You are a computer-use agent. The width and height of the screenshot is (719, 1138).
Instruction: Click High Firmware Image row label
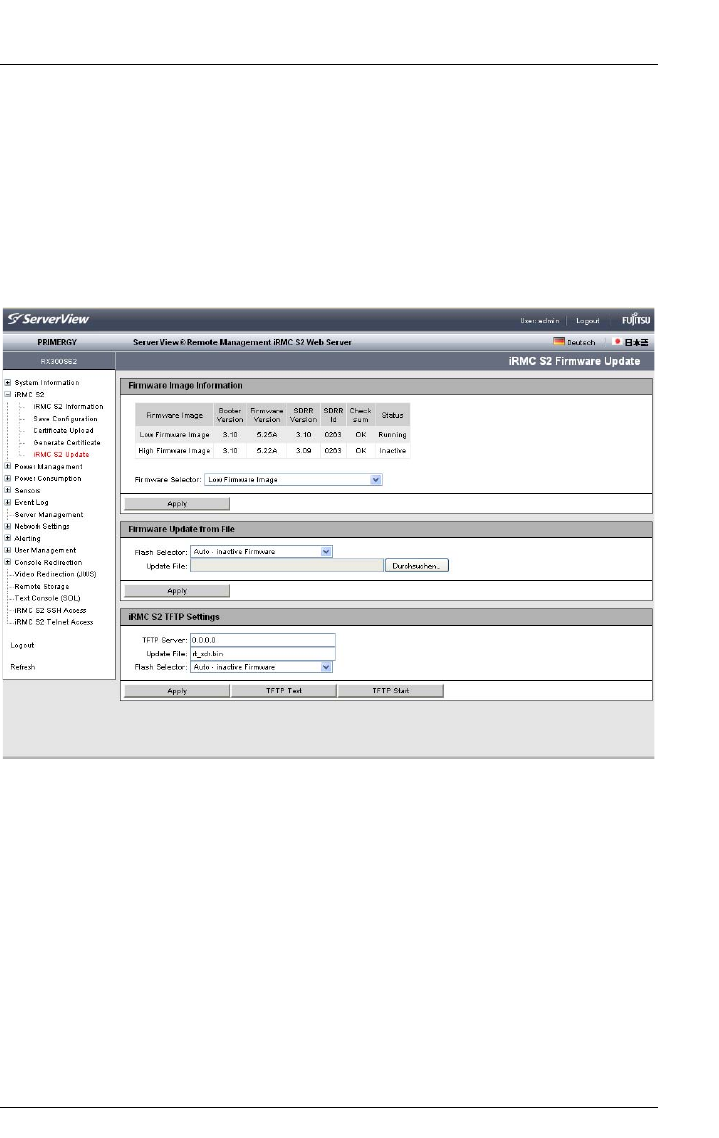point(174,451)
